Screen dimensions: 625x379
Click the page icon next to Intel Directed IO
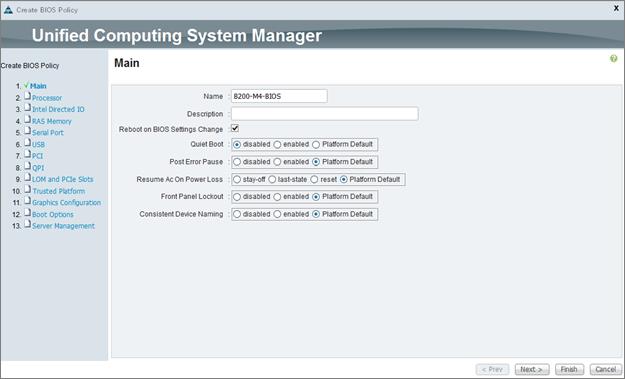coord(27,108)
